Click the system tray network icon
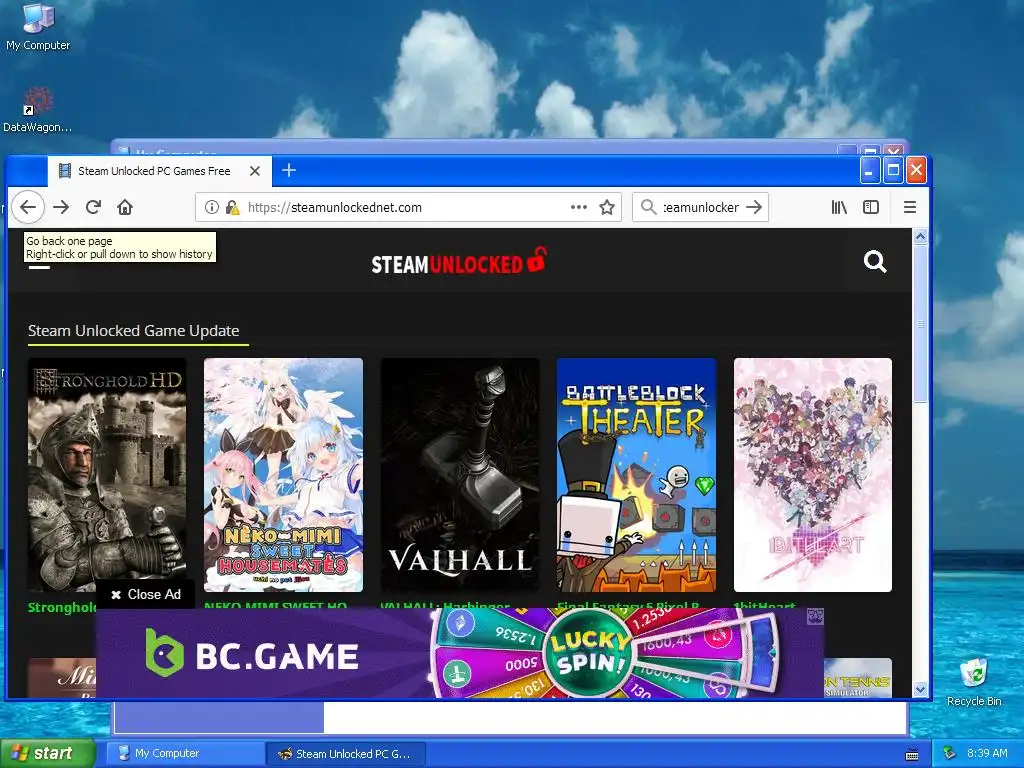 (x=949, y=753)
